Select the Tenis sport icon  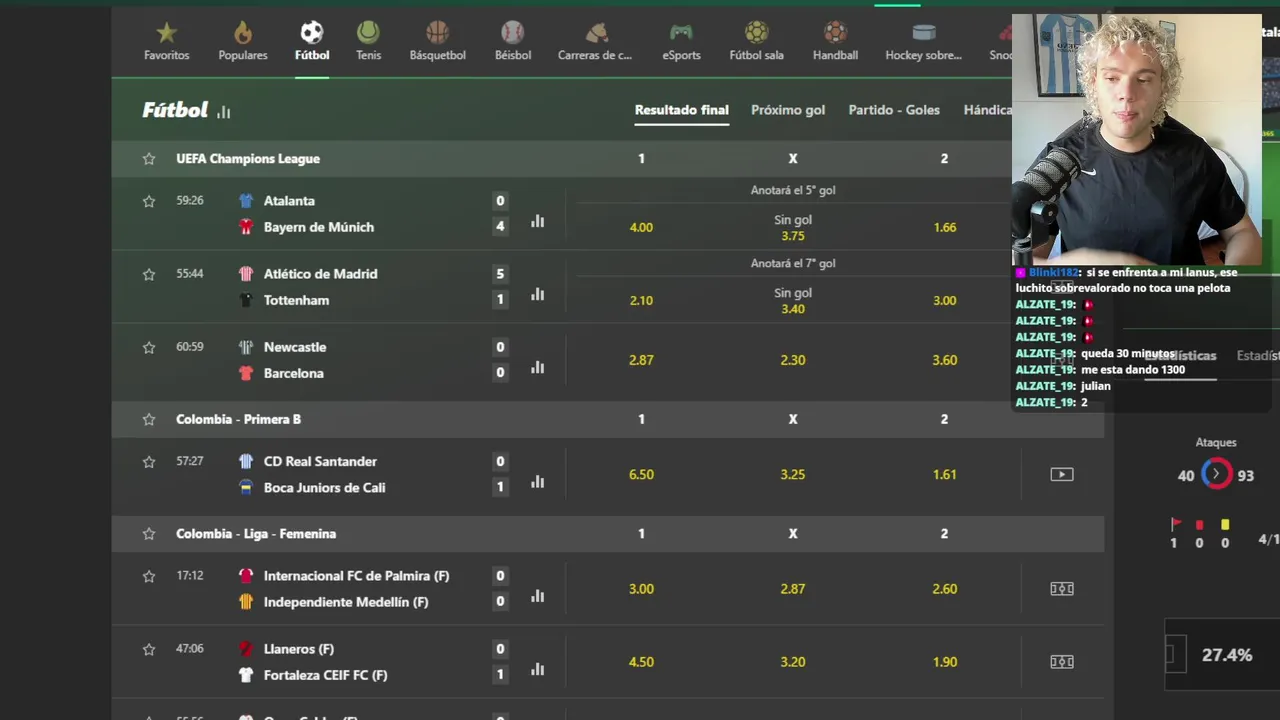tap(368, 42)
